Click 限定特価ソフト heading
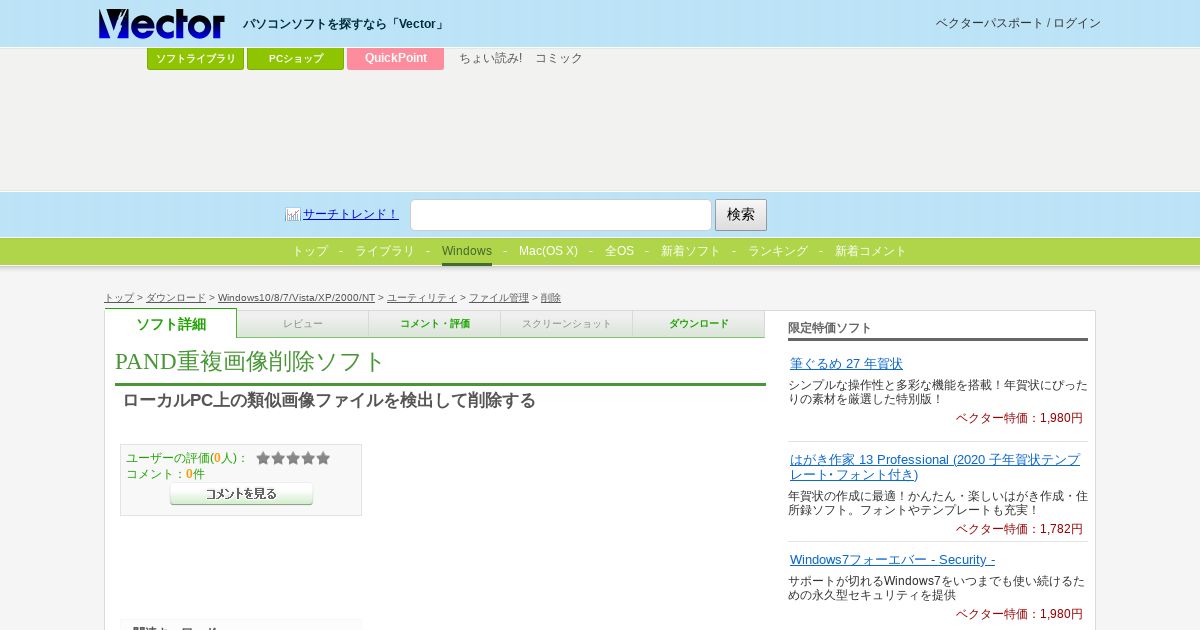Viewport: 1200px width, 630px height. point(830,328)
